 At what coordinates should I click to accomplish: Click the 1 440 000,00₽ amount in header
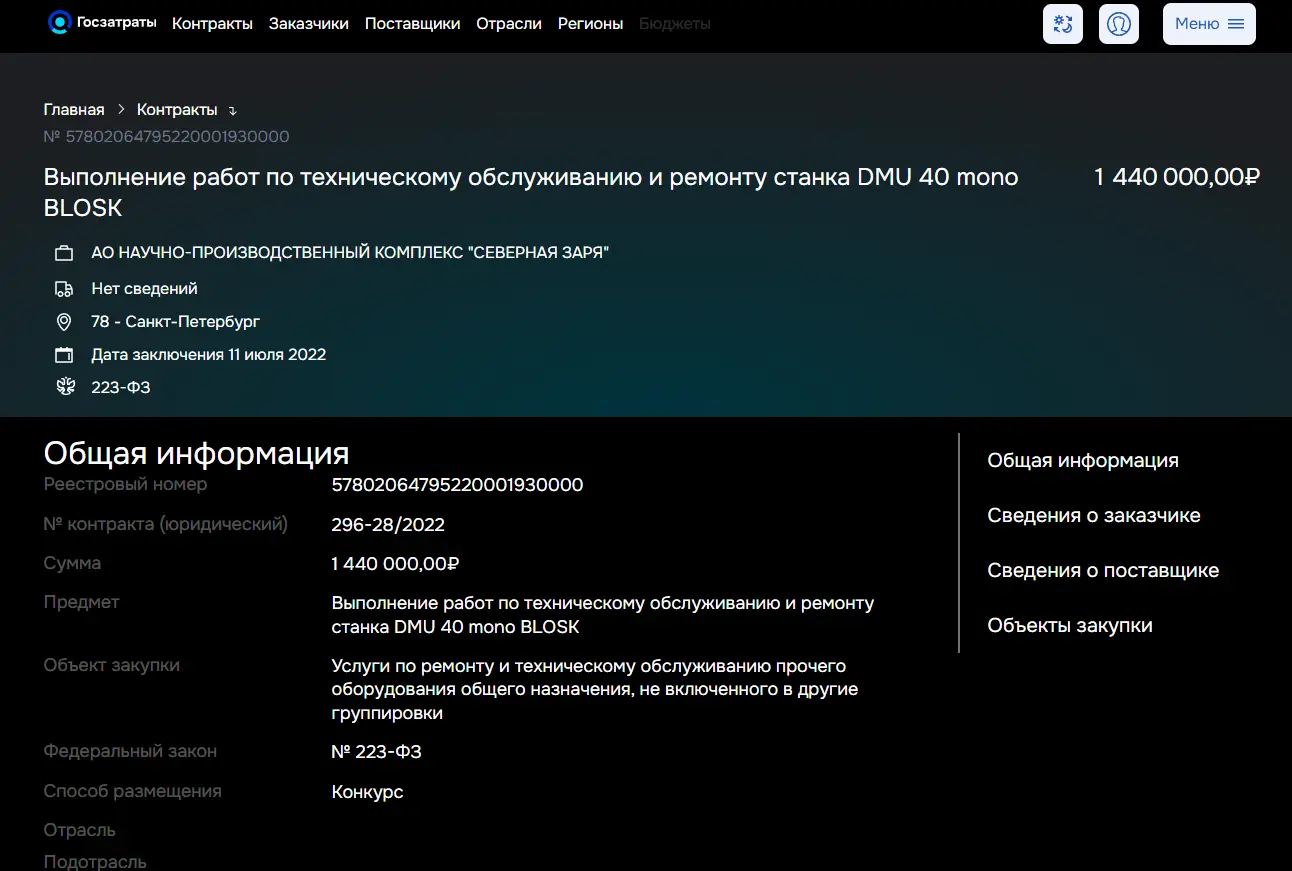point(1177,178)
